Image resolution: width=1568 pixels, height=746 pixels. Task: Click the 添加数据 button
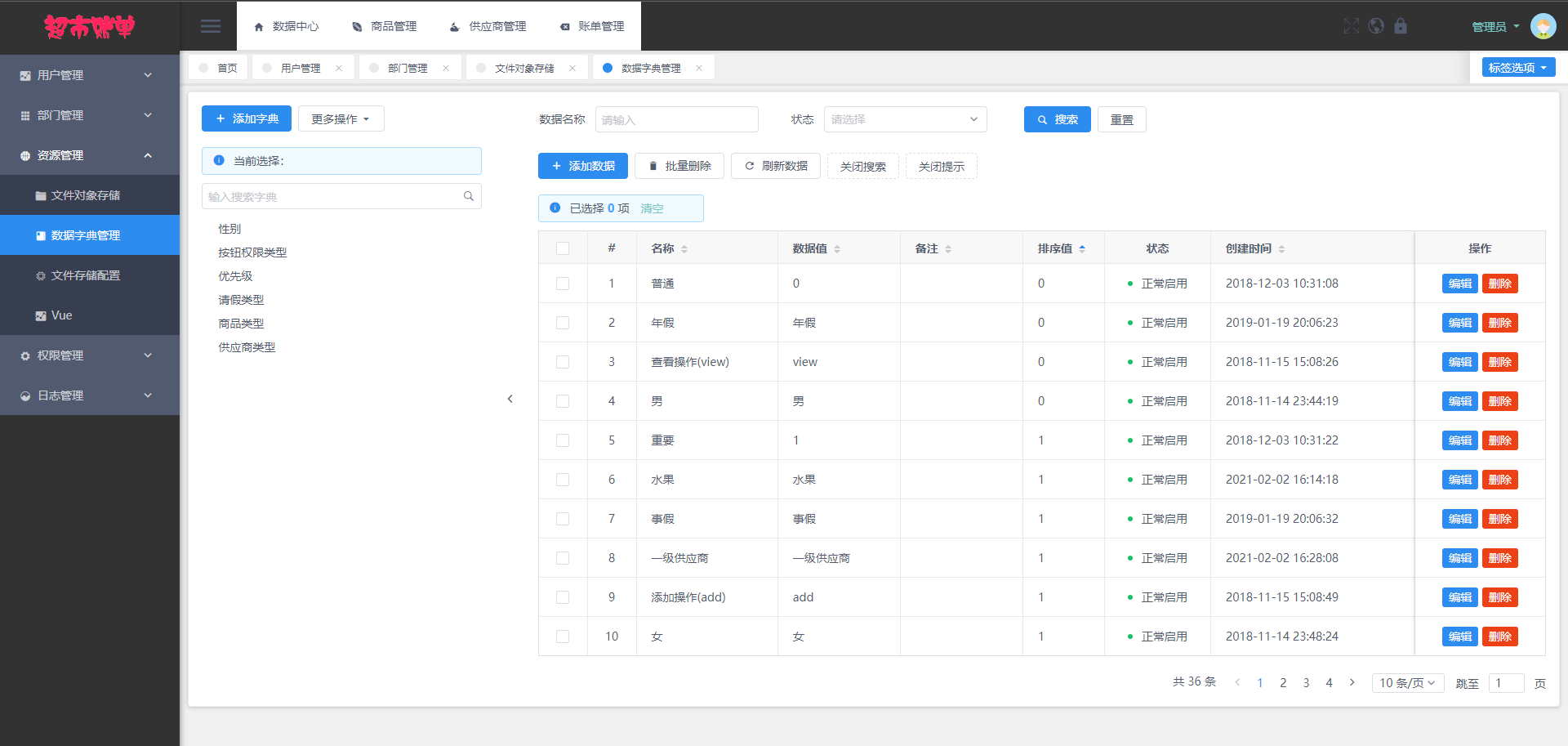[583, 166]
